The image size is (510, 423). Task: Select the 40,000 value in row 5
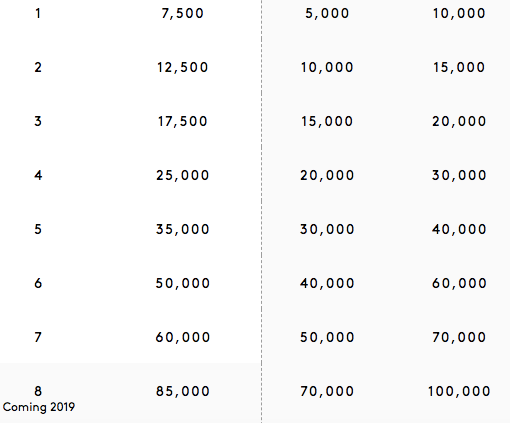(x=459, y=230)
